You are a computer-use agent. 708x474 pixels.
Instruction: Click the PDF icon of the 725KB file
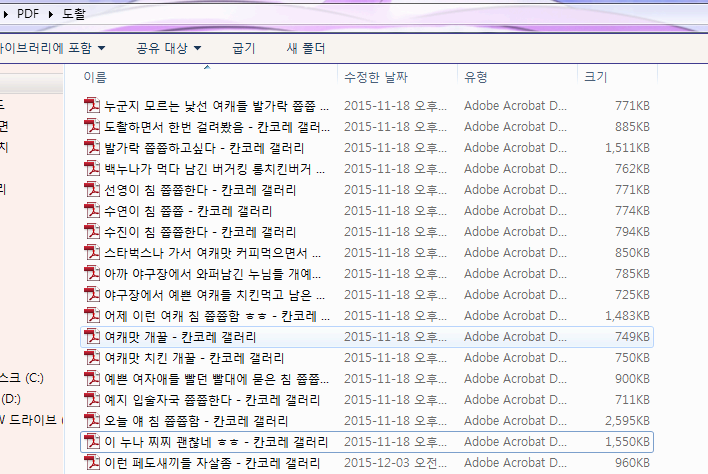[92, 295]
